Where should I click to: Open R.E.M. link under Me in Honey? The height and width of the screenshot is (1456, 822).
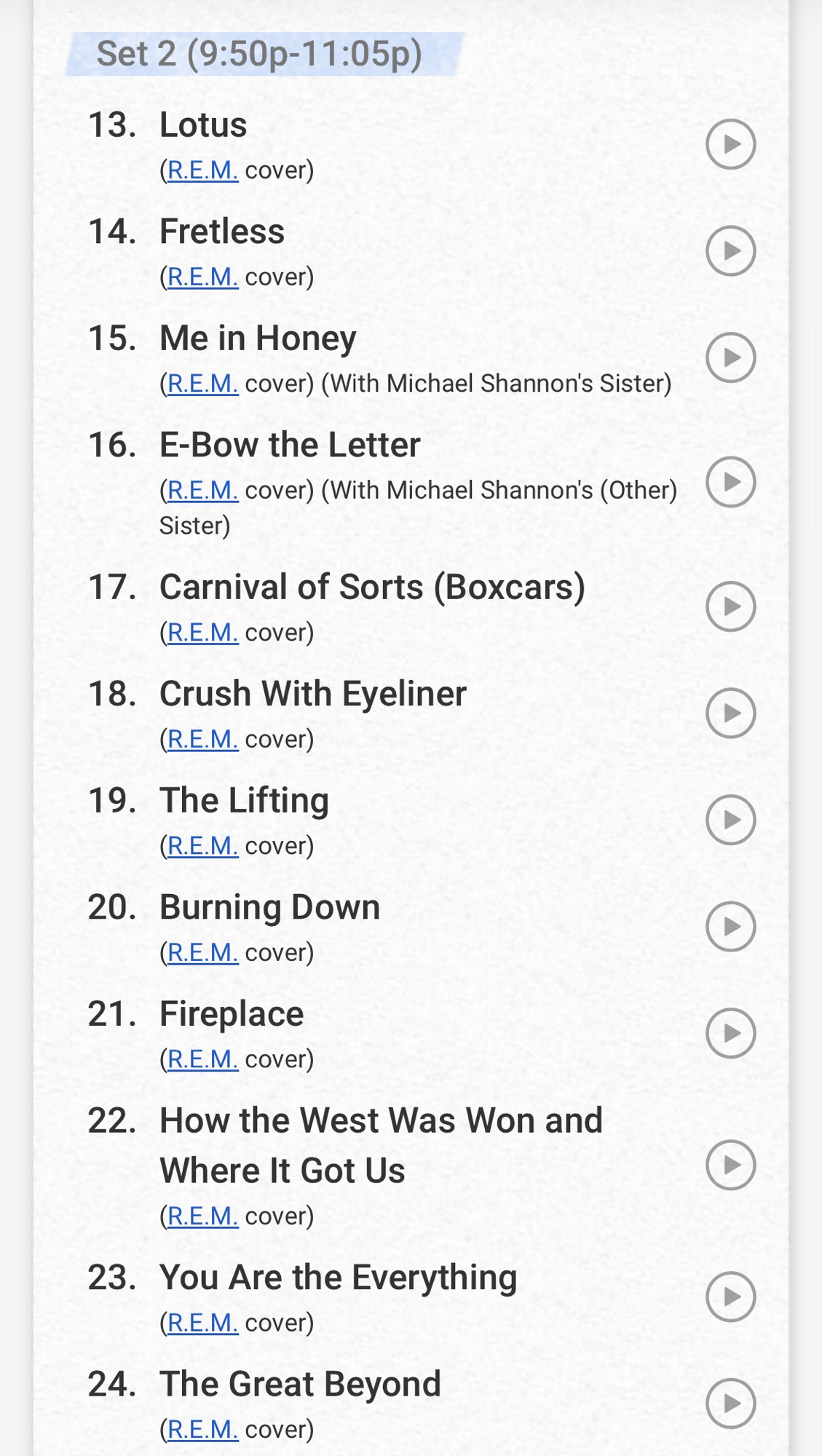(202, 384)
